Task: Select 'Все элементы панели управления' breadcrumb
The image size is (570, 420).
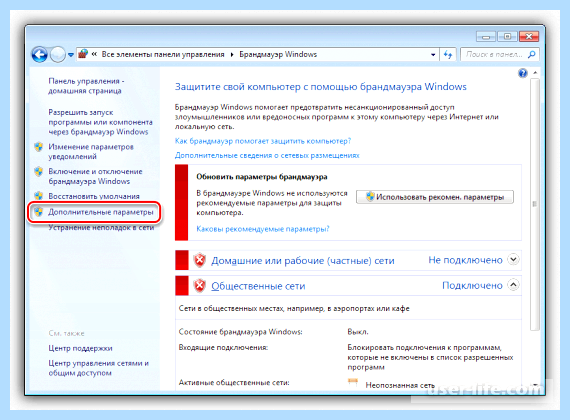Action: pyautogui.click(x=163, y=54)
